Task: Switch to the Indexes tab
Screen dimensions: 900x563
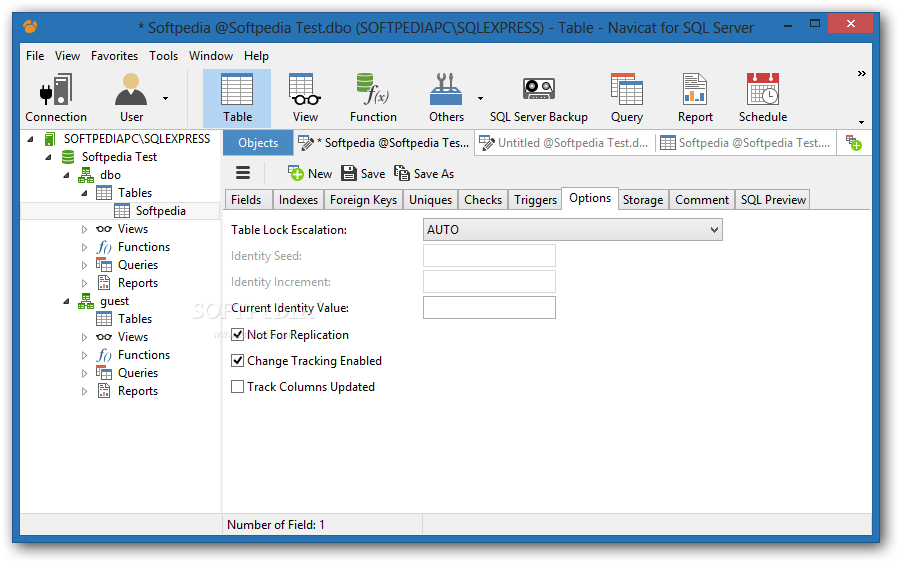Action: coord(298,200)
